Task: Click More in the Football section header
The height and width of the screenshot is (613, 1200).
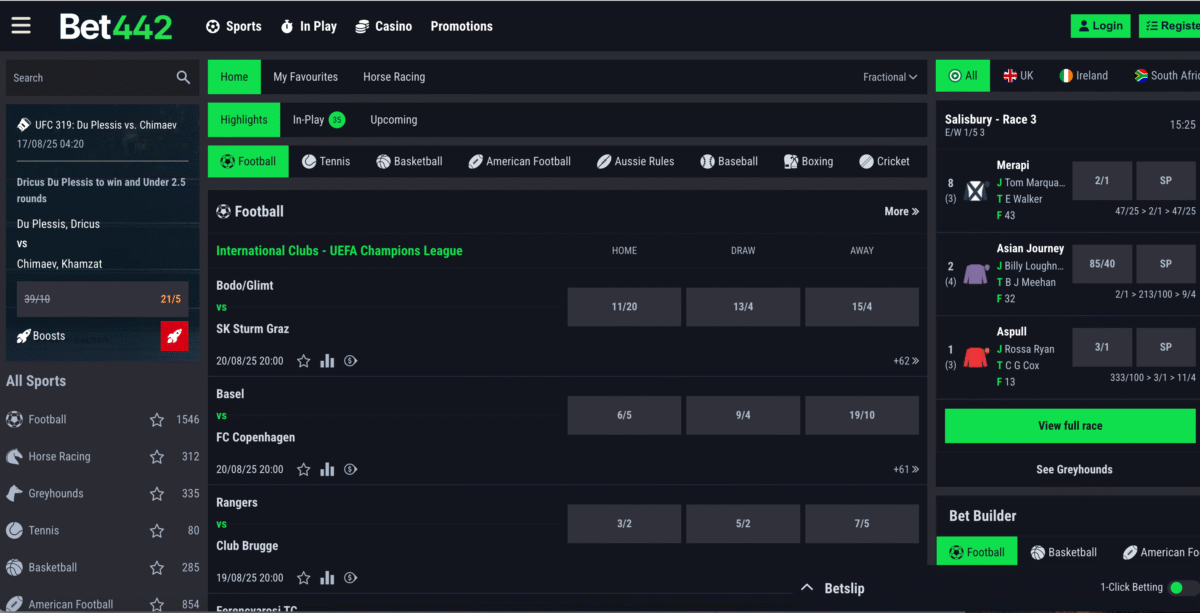Action: click(x=901, y=211)
